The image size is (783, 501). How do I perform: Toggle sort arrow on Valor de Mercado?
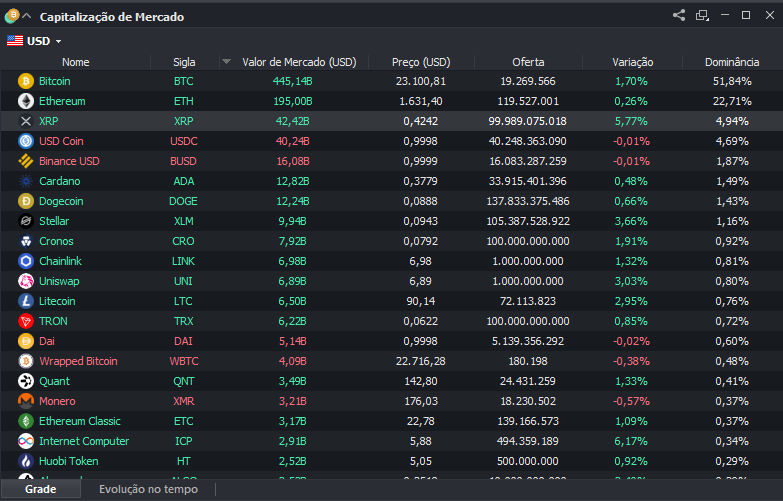point(226,61)
